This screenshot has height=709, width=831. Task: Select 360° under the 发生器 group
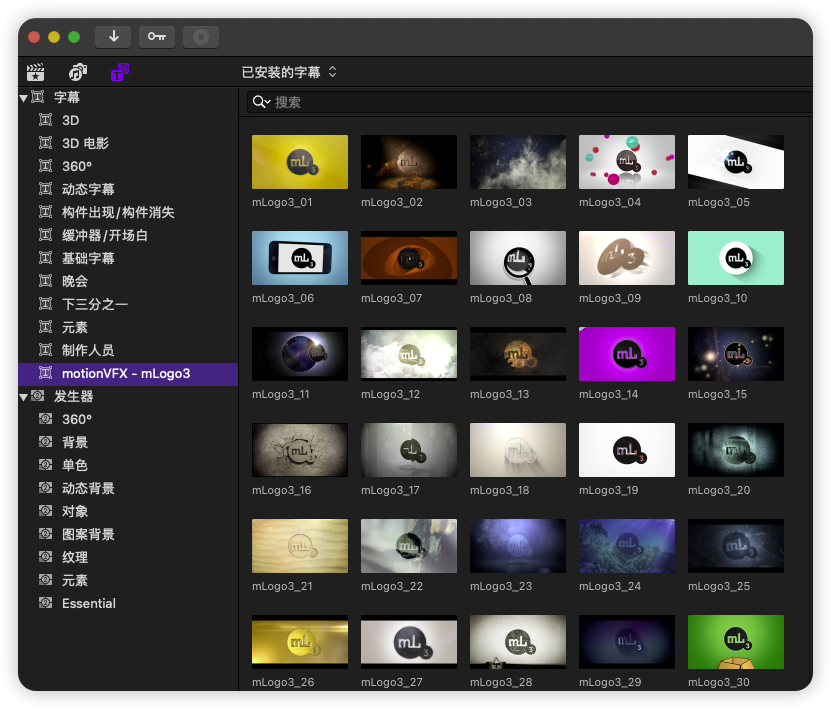coord(128,419)
